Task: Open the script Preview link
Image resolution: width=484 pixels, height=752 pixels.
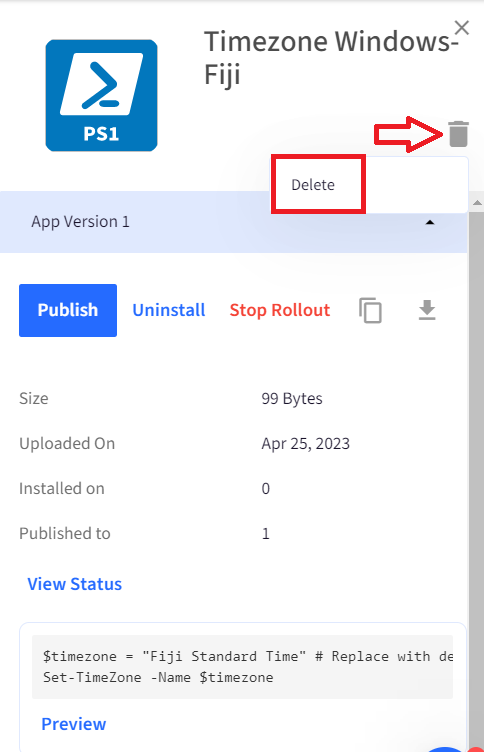Action: pyautogui.click(x=73, y=724)
